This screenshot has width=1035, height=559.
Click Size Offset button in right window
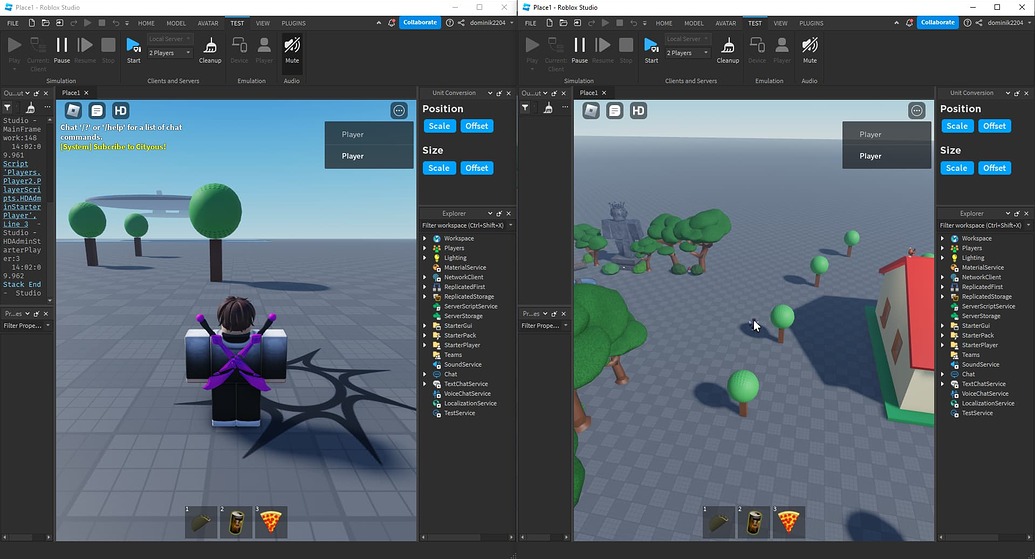[x=994, y=168]
